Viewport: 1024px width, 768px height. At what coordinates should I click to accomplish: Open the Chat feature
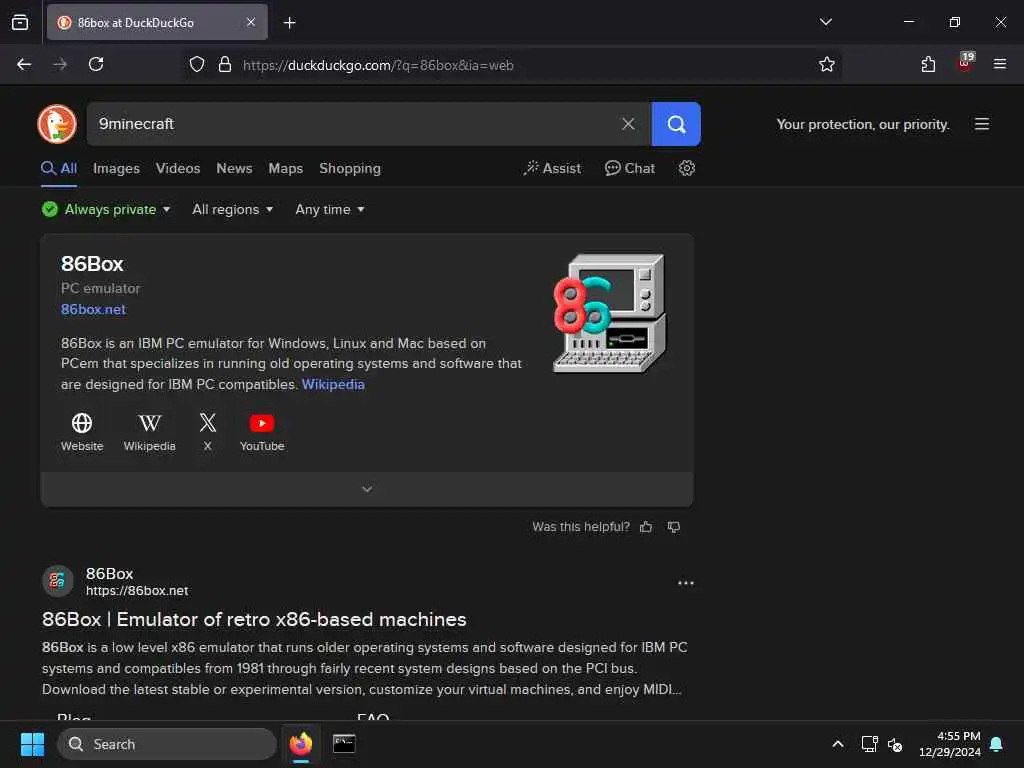point(630,168)
